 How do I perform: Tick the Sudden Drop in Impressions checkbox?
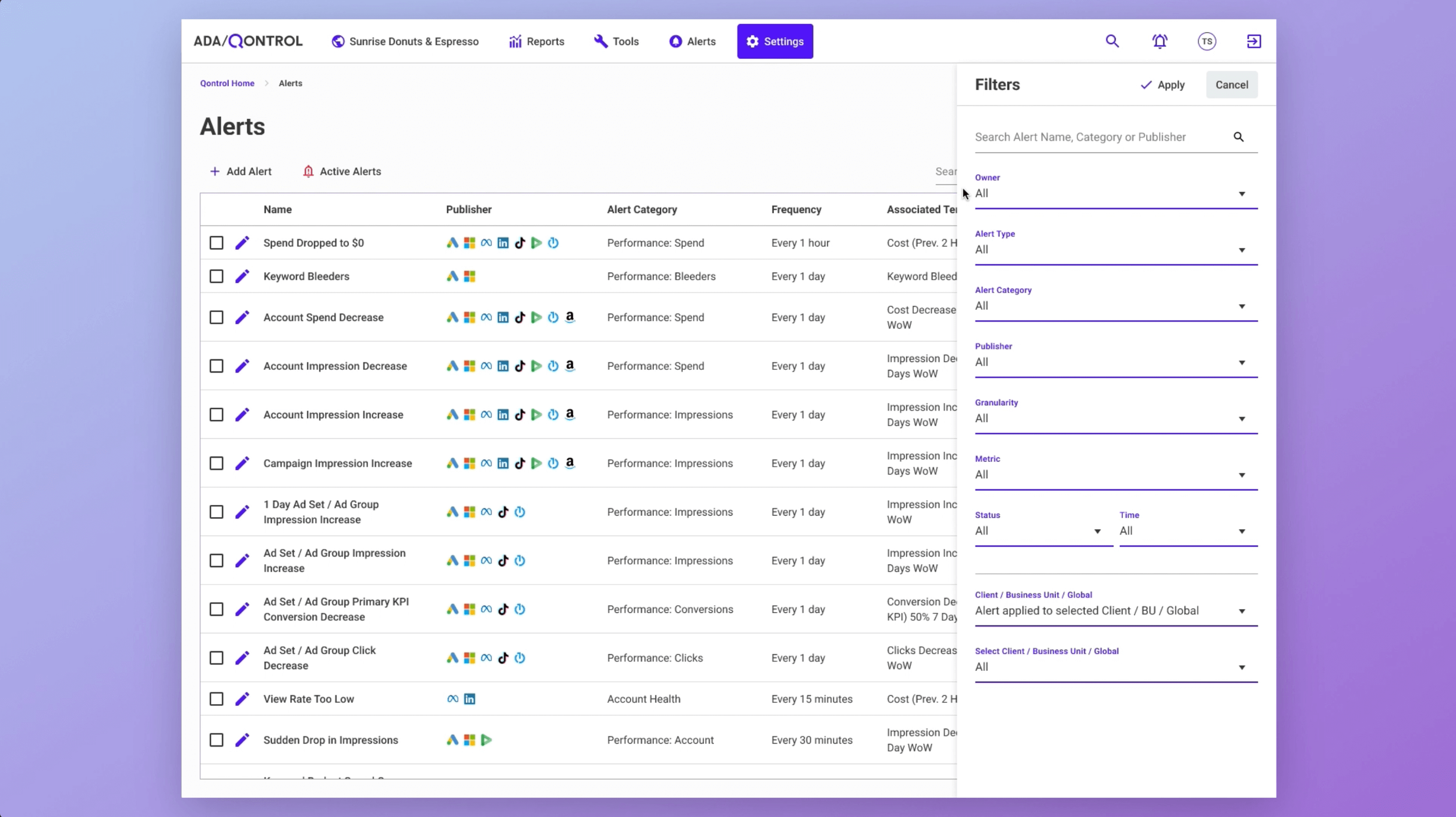[216, 740]
